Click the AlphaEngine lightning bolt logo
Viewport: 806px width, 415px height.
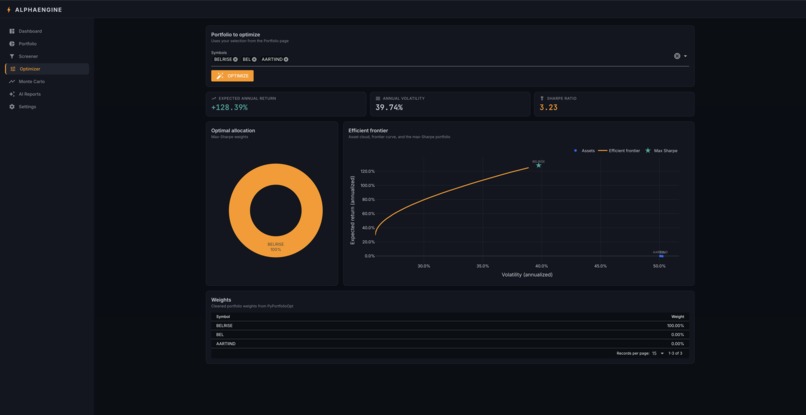point(8,10)
